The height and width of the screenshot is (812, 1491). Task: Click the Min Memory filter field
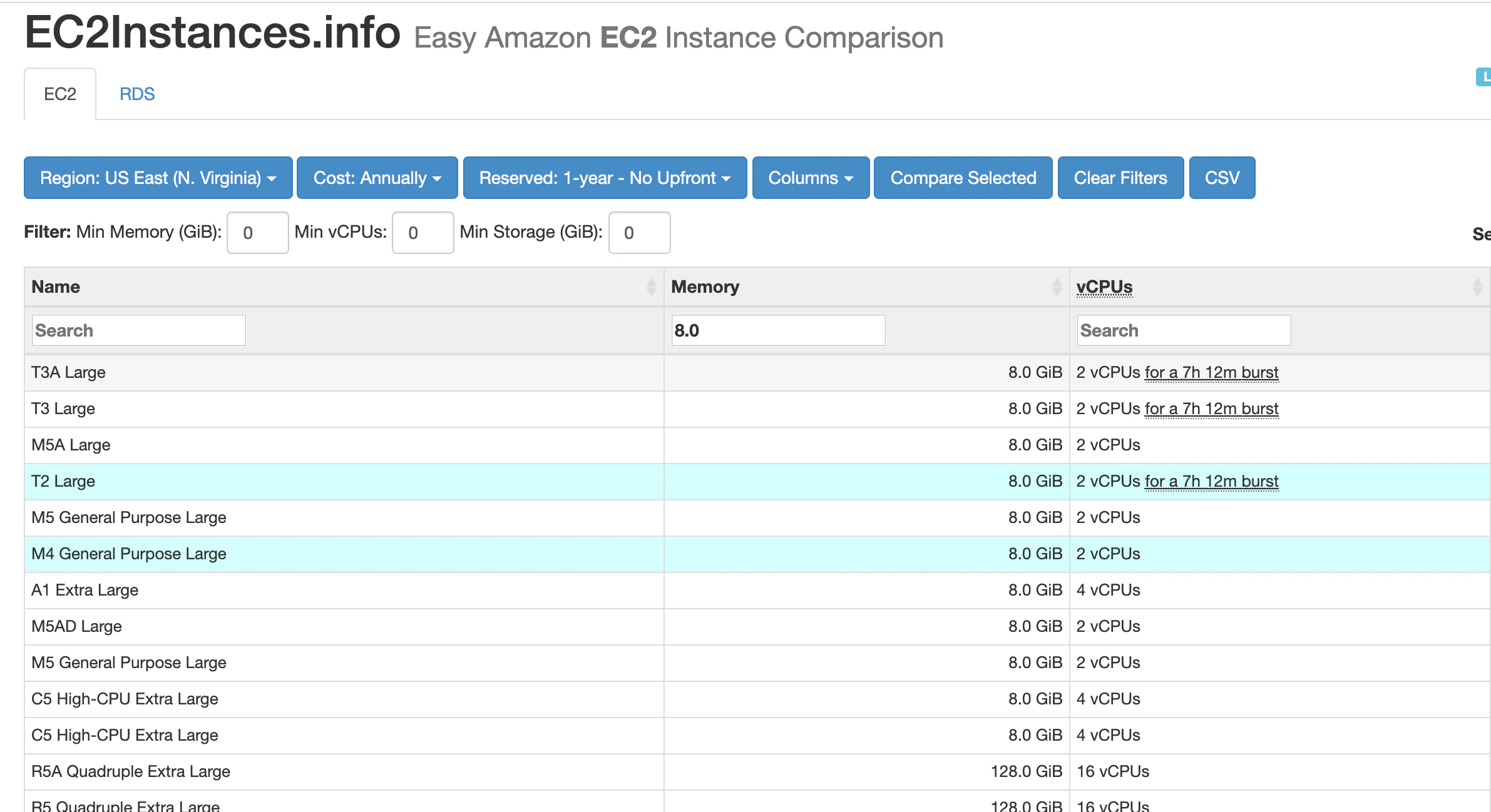point(257,232)
